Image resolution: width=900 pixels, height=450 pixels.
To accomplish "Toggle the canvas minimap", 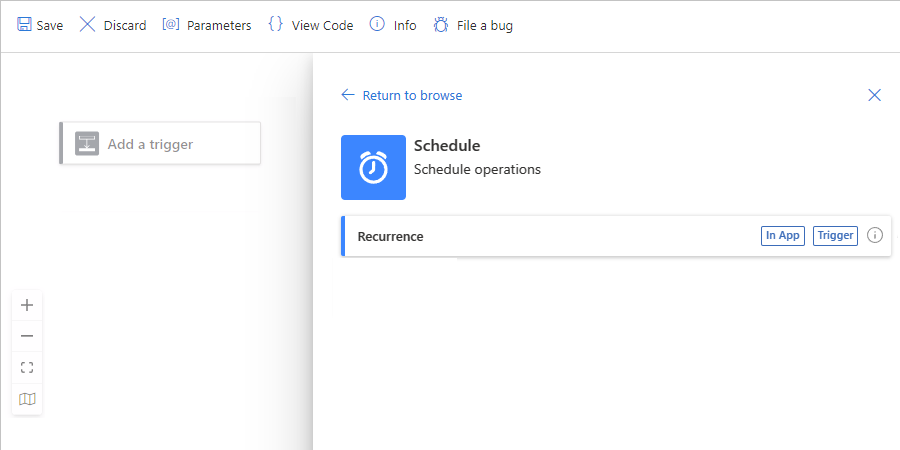I will coord(27,399).
